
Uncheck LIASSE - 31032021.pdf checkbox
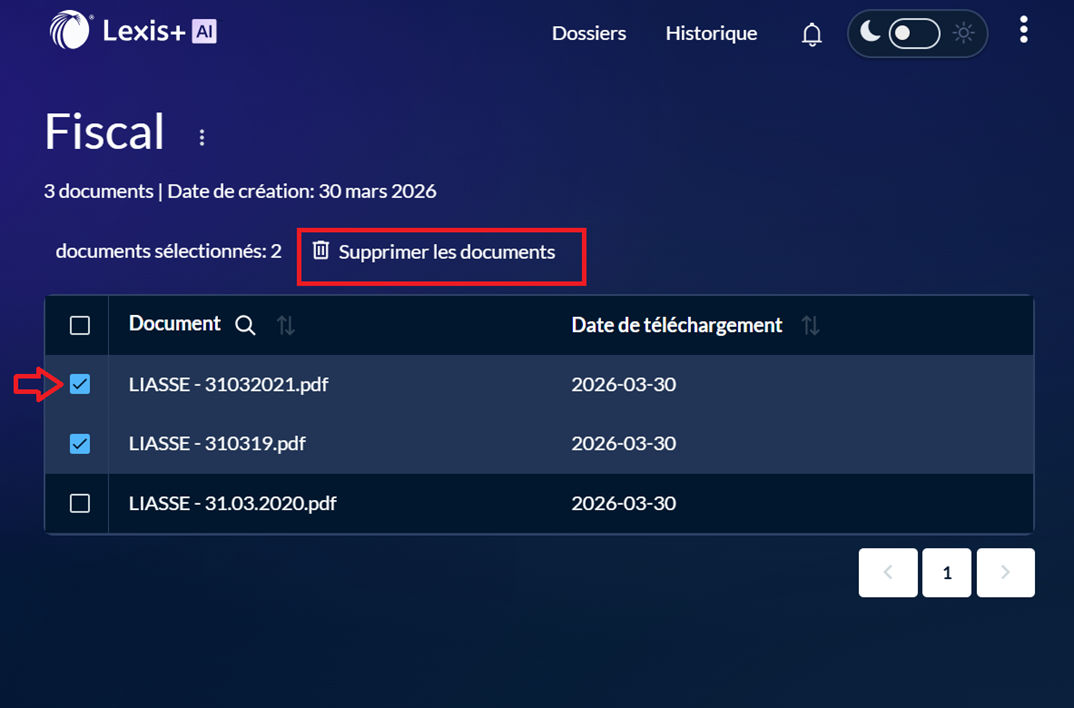(x=80, y=384)
